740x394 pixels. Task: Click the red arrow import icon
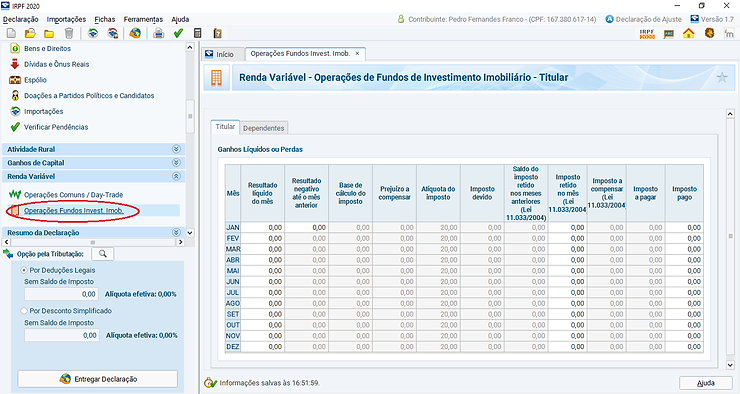point(113,34)
